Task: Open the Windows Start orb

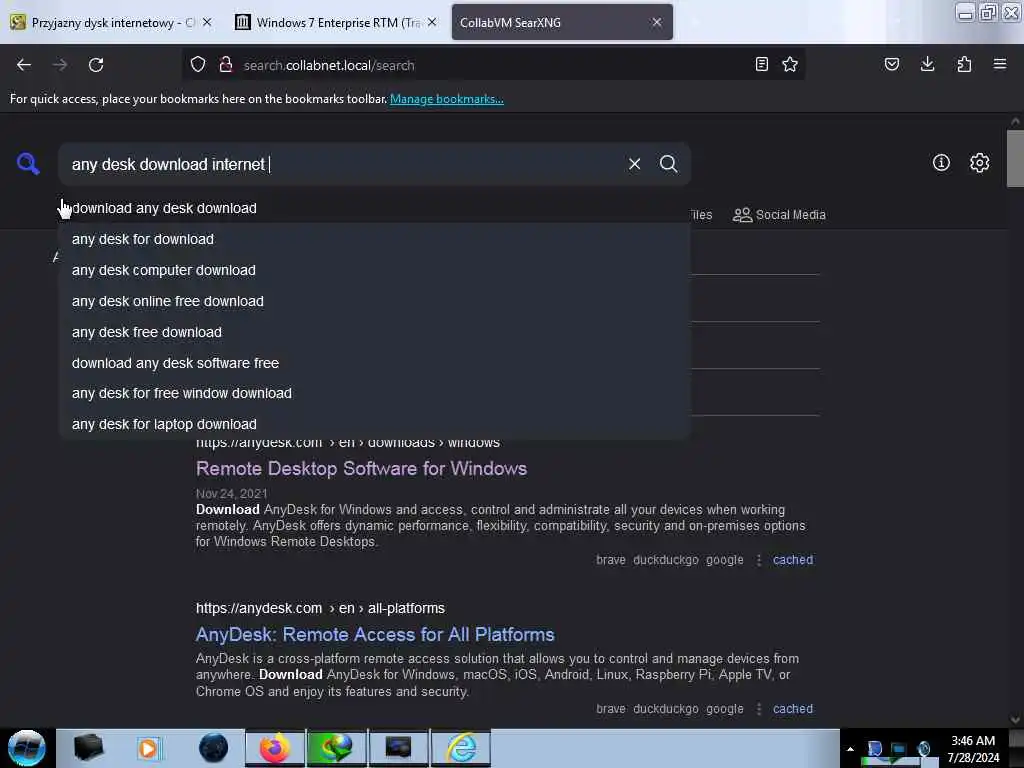Action: 27,748
